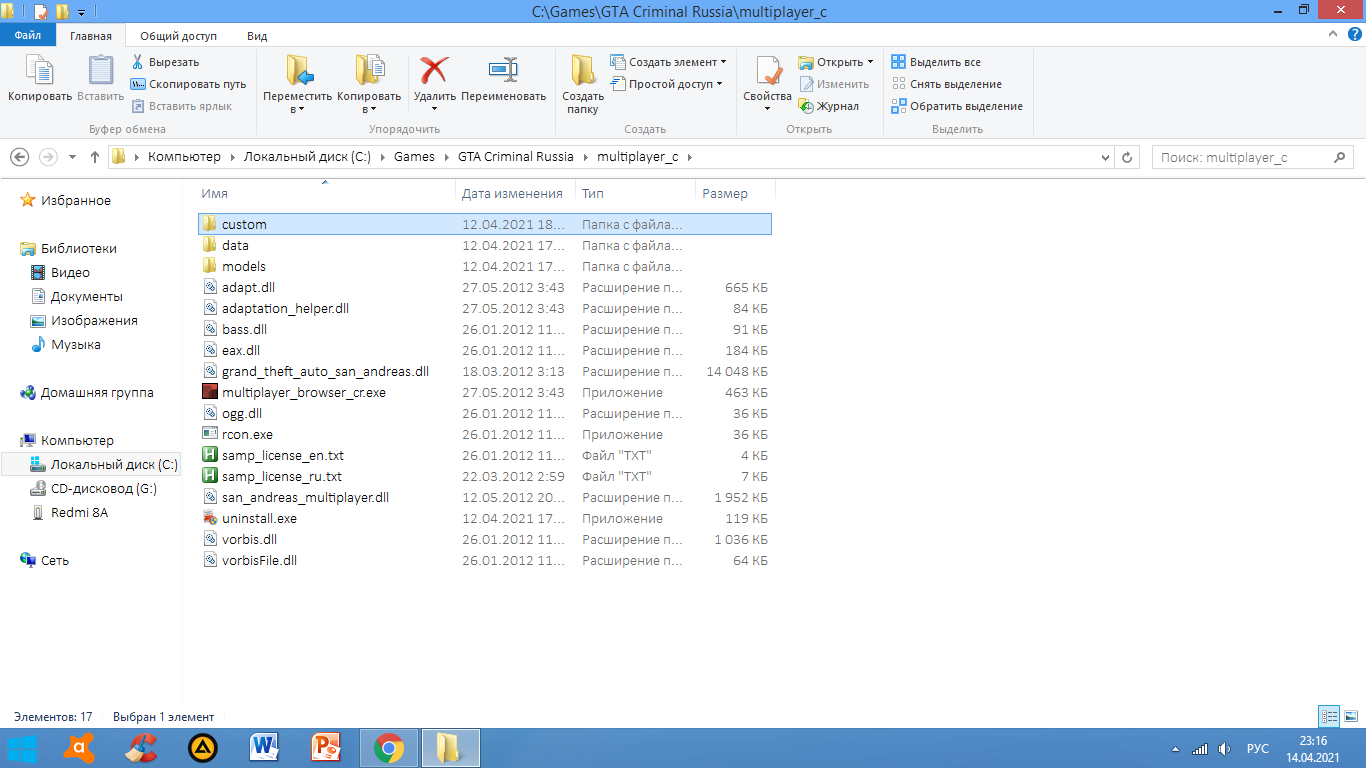Click the Up one level arrow
The image size is (1366, 768).
click(95, 157)
